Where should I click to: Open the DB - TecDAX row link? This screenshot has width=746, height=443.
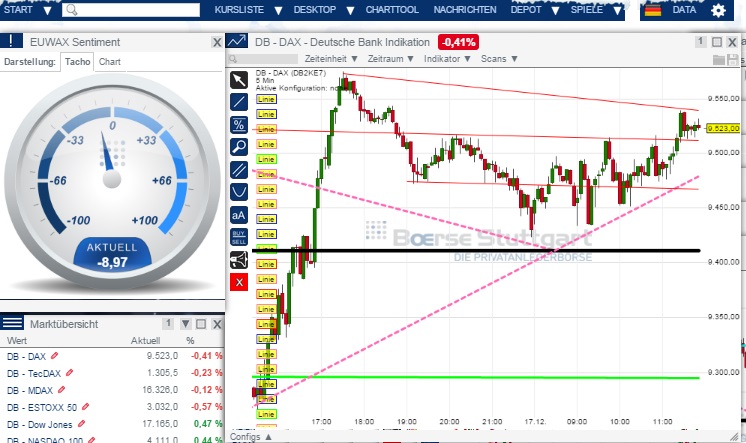coord(34,373)
